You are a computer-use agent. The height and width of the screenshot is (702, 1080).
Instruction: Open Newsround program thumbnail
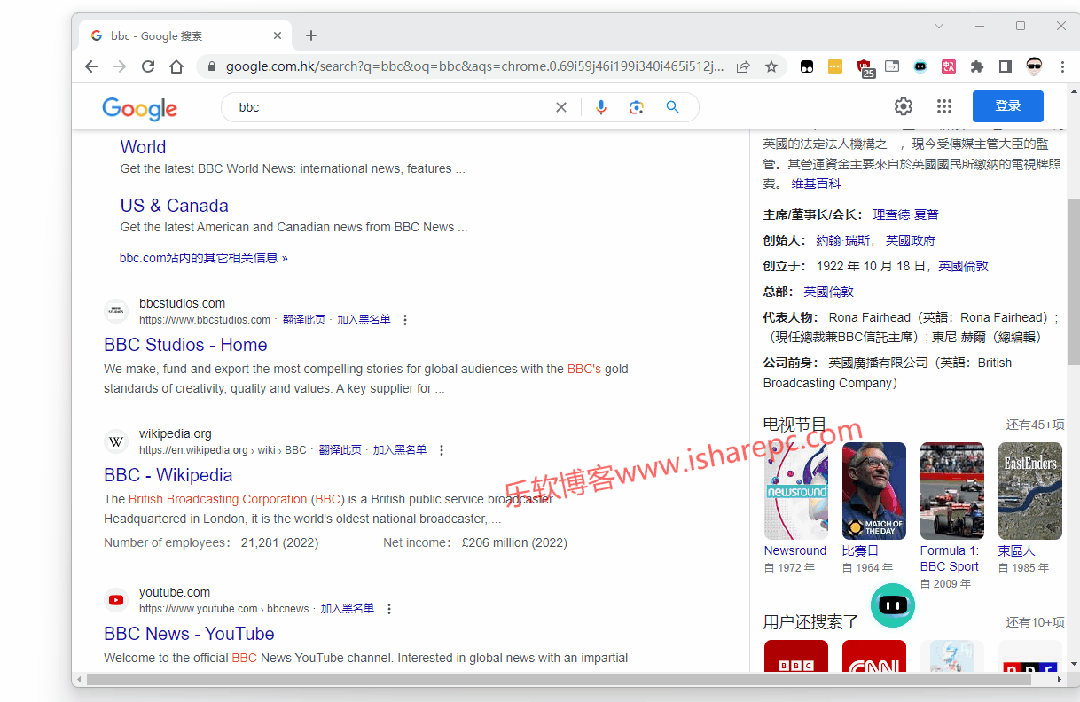[796, 491]
